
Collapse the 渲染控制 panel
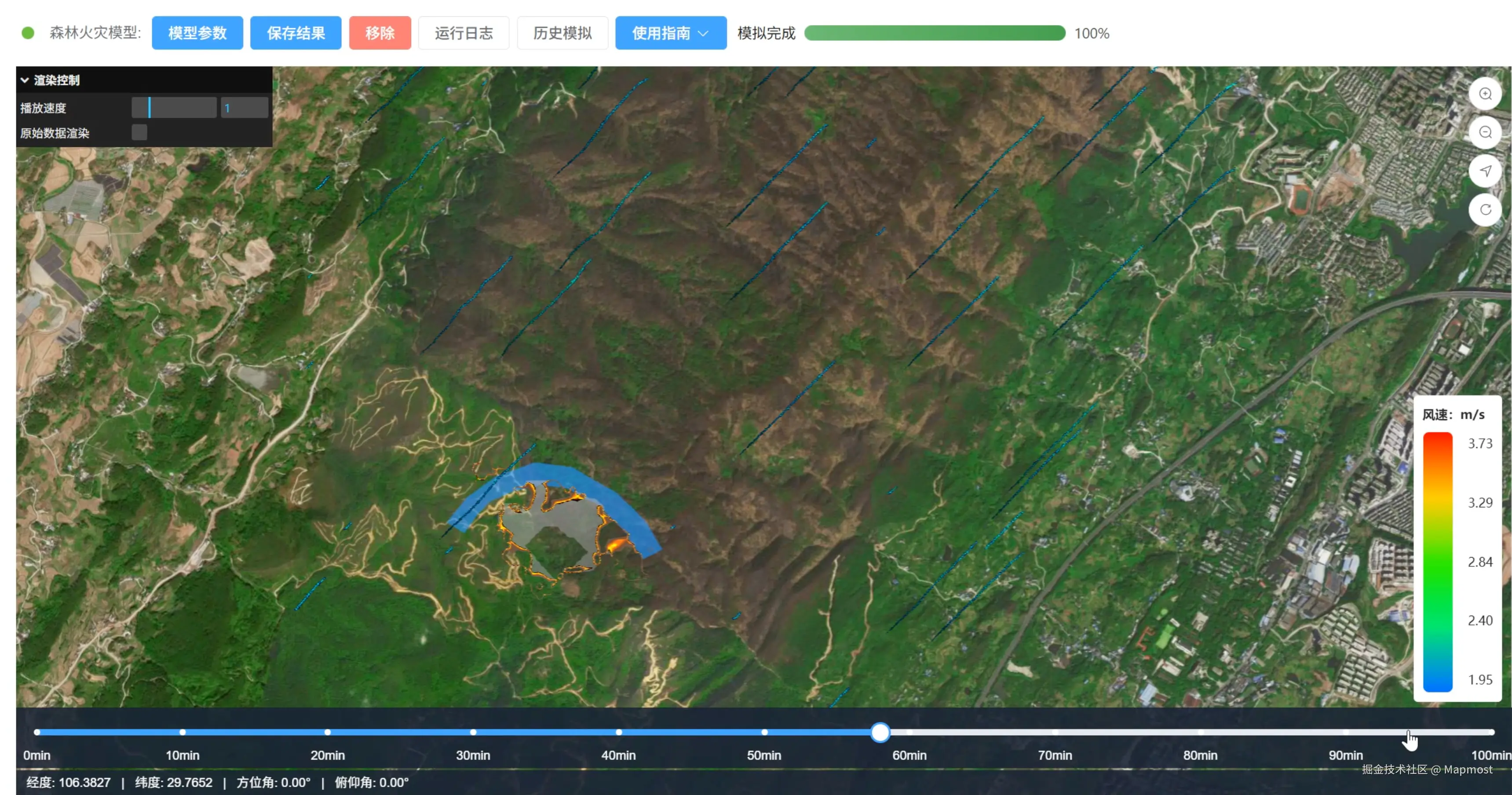tap(25, 80)
